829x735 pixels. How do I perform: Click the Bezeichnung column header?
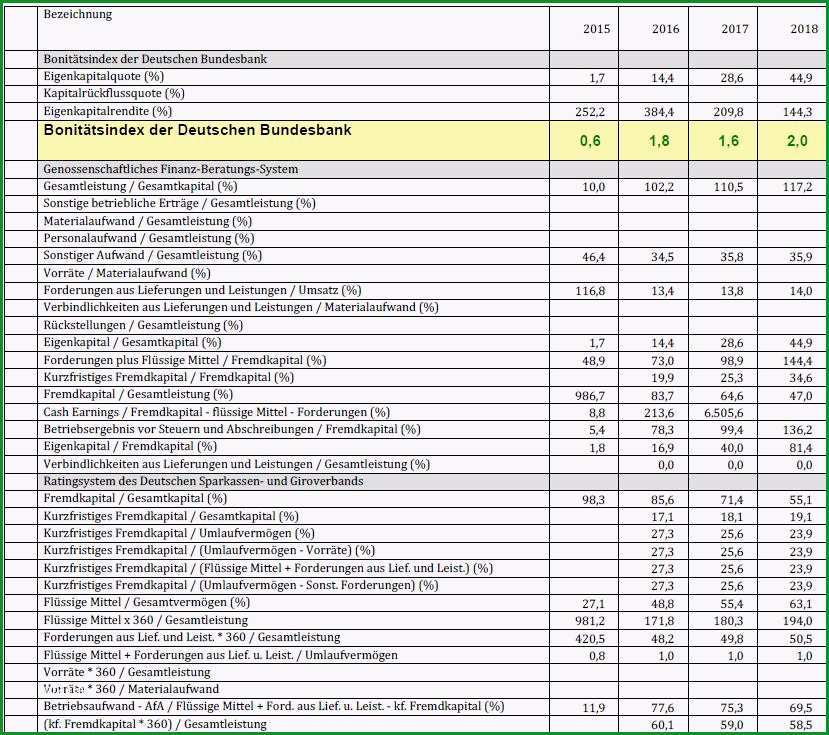(78, 14)
